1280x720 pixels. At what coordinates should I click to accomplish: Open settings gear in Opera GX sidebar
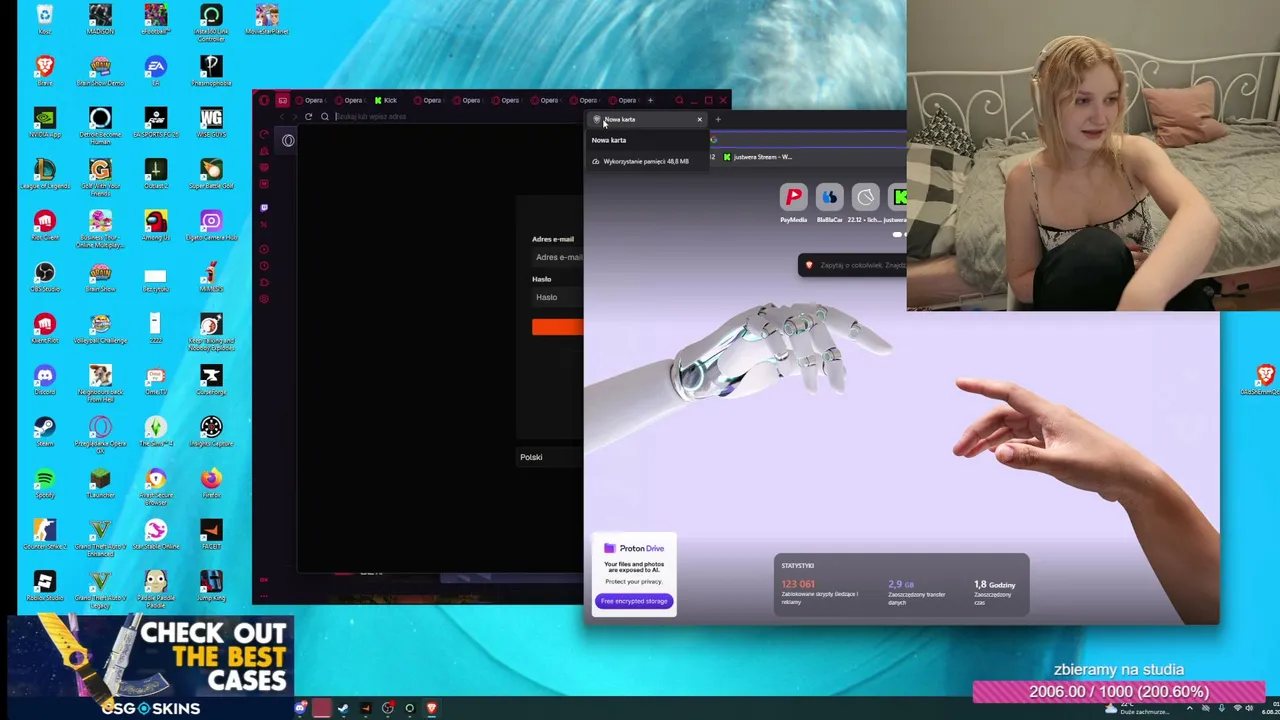point(264,299)
